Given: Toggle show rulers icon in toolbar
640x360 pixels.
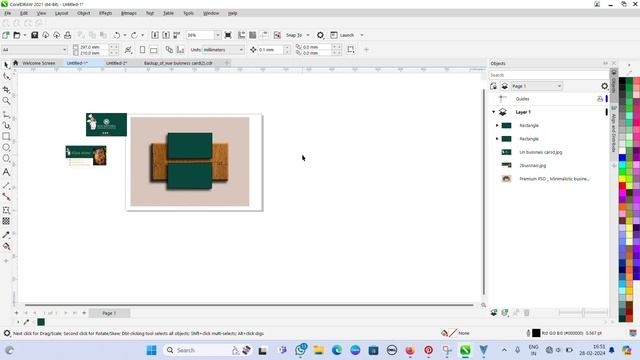Looking at the screenshot, I should [x=242, y=35].
